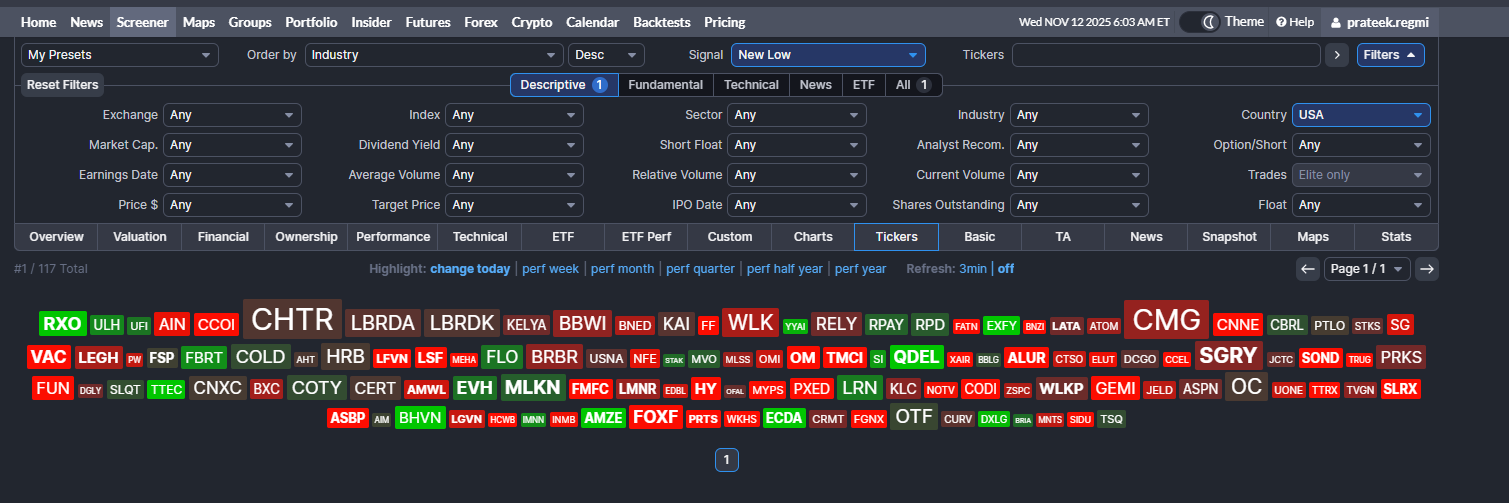Image resolution: width=1509 pixels, height=503 pixels.
Task: Highlight by perf week link
Action: (x=550, y=269)
